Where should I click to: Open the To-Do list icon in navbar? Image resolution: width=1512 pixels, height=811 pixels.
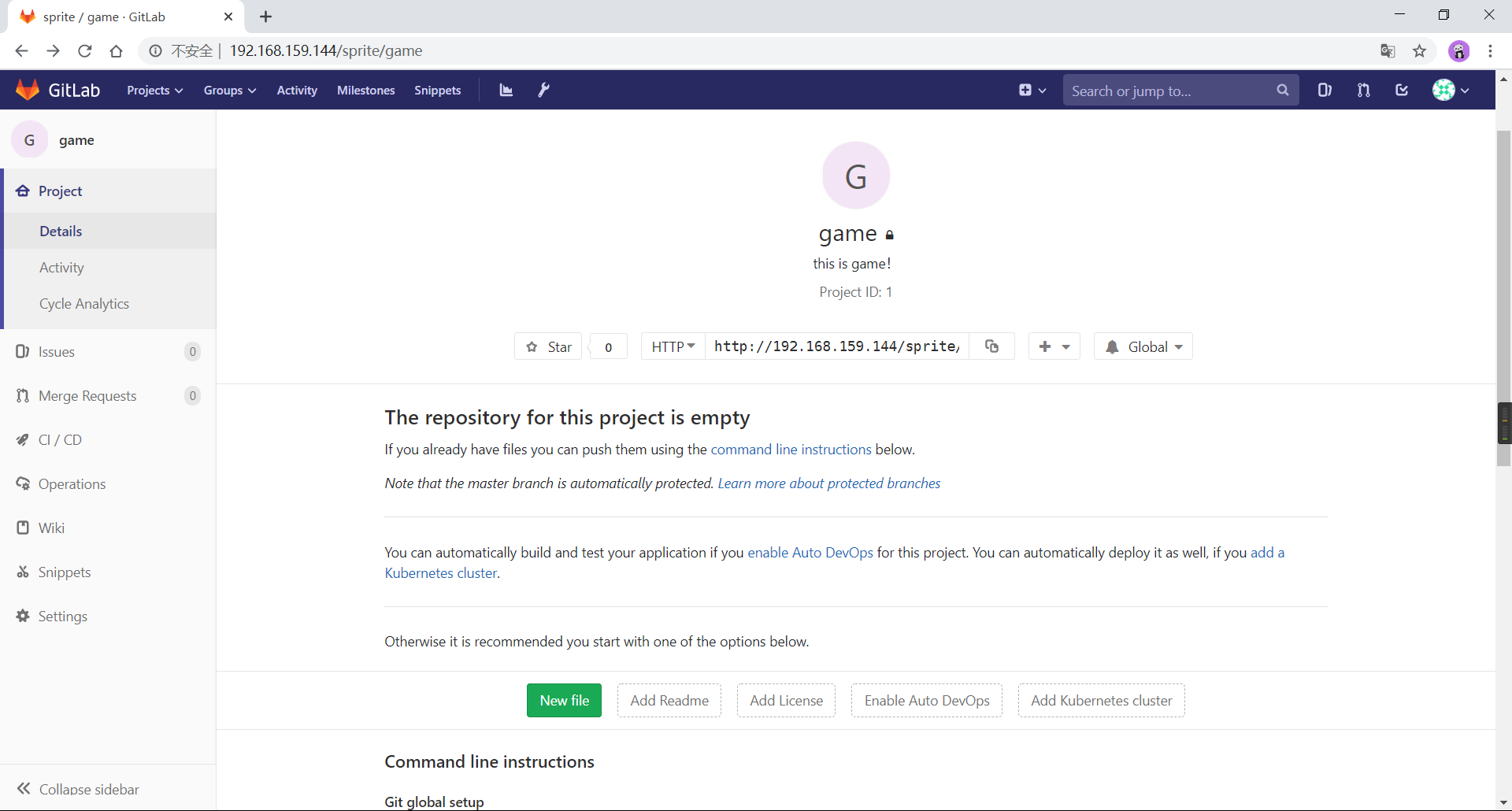point(1402,90)
